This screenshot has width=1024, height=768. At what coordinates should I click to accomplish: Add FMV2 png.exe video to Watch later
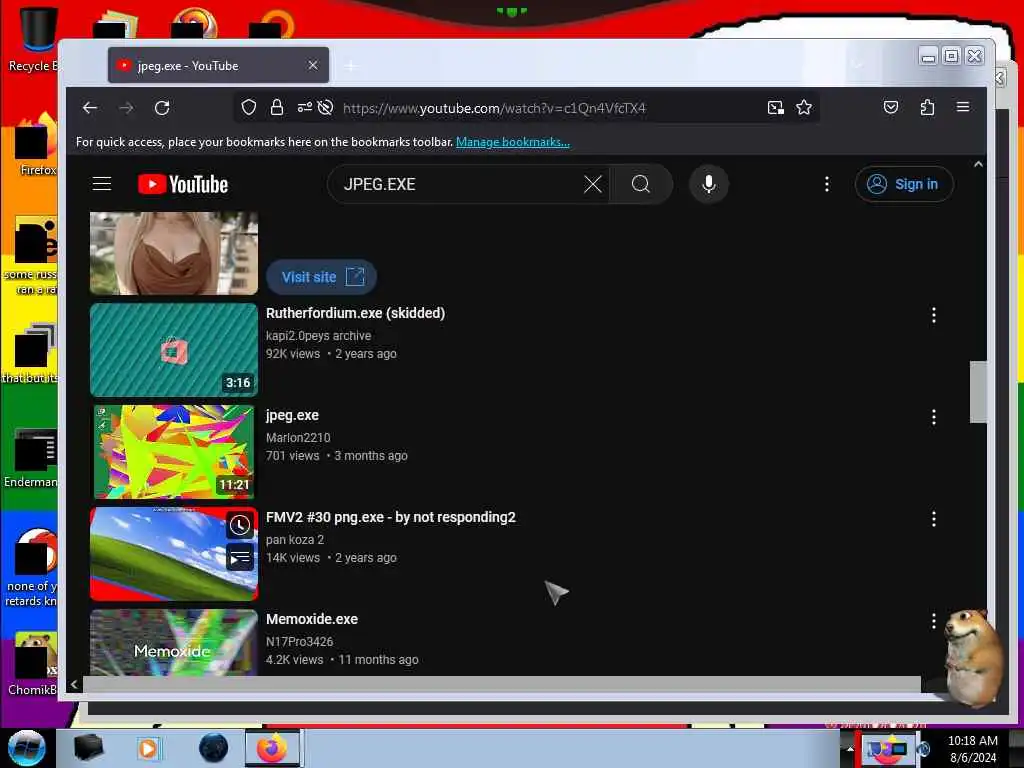[x=240, y=525]
